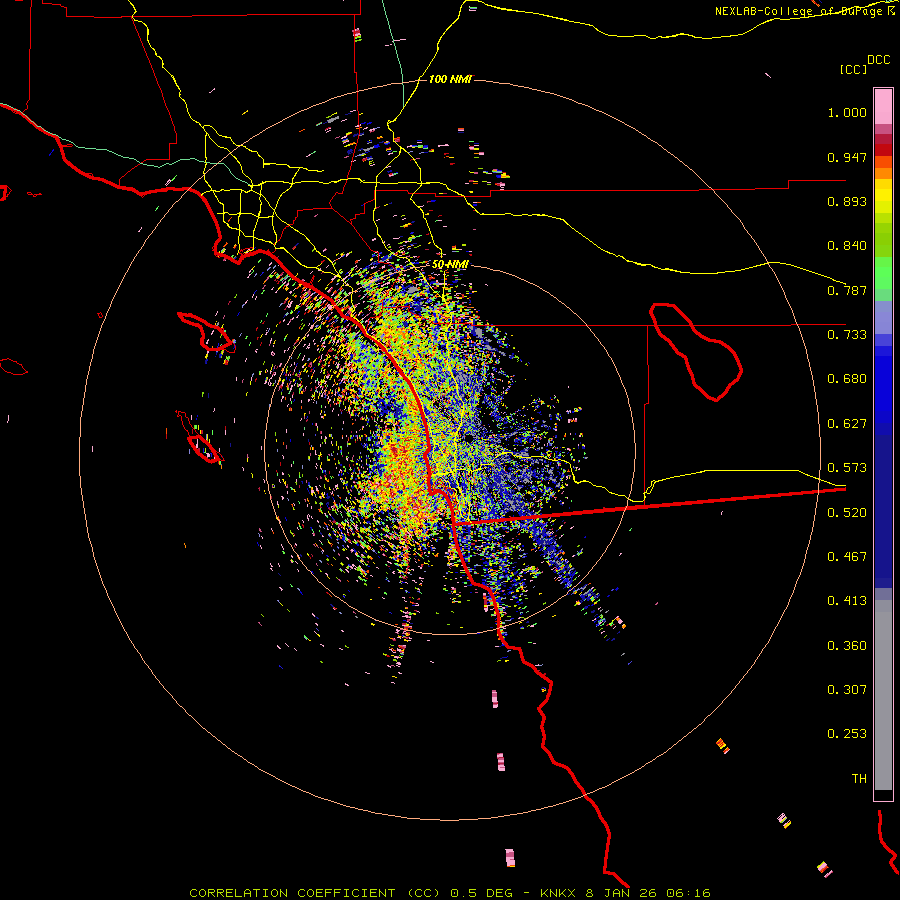Click the 0.5 DEG elevation text
This screenshot has width=900, height=900.
[x=481, y=893]
